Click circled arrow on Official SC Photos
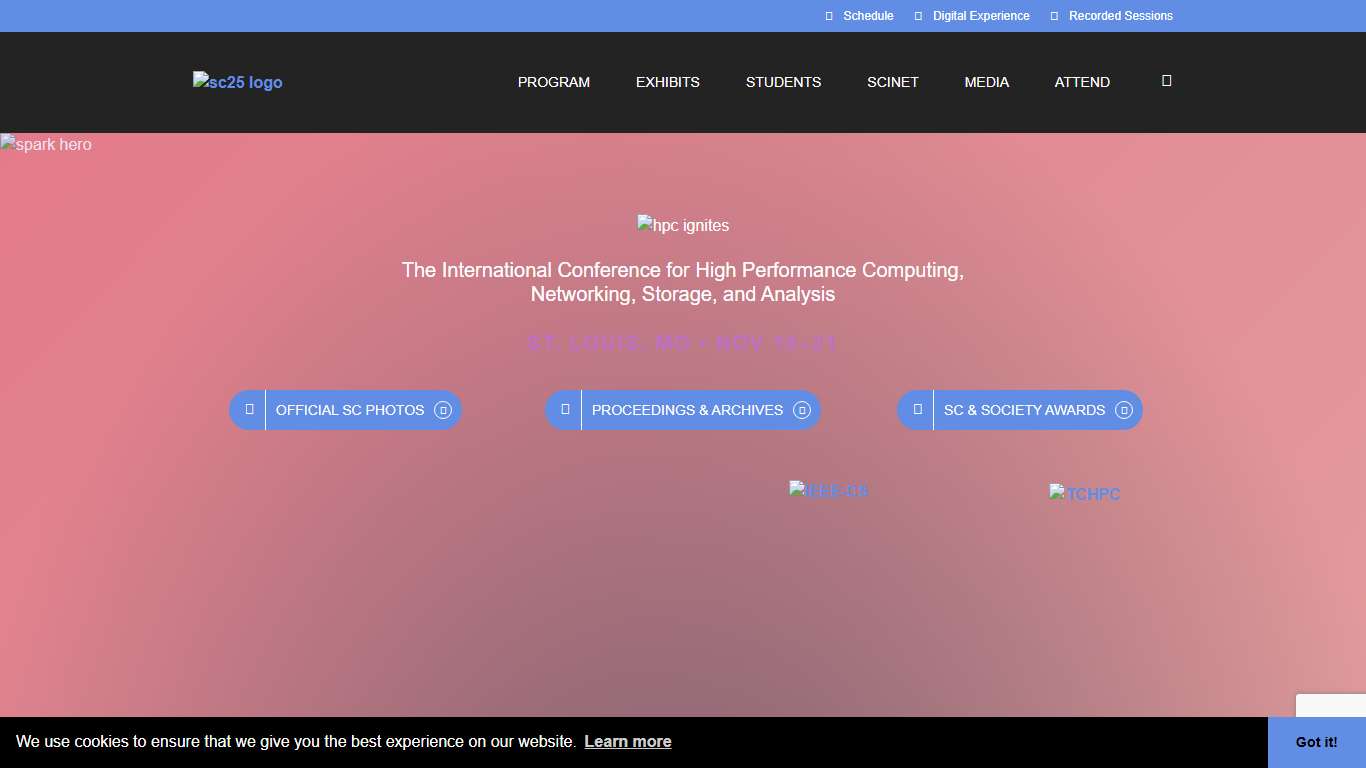This screenshot has width=1366, height=768. 443,410
